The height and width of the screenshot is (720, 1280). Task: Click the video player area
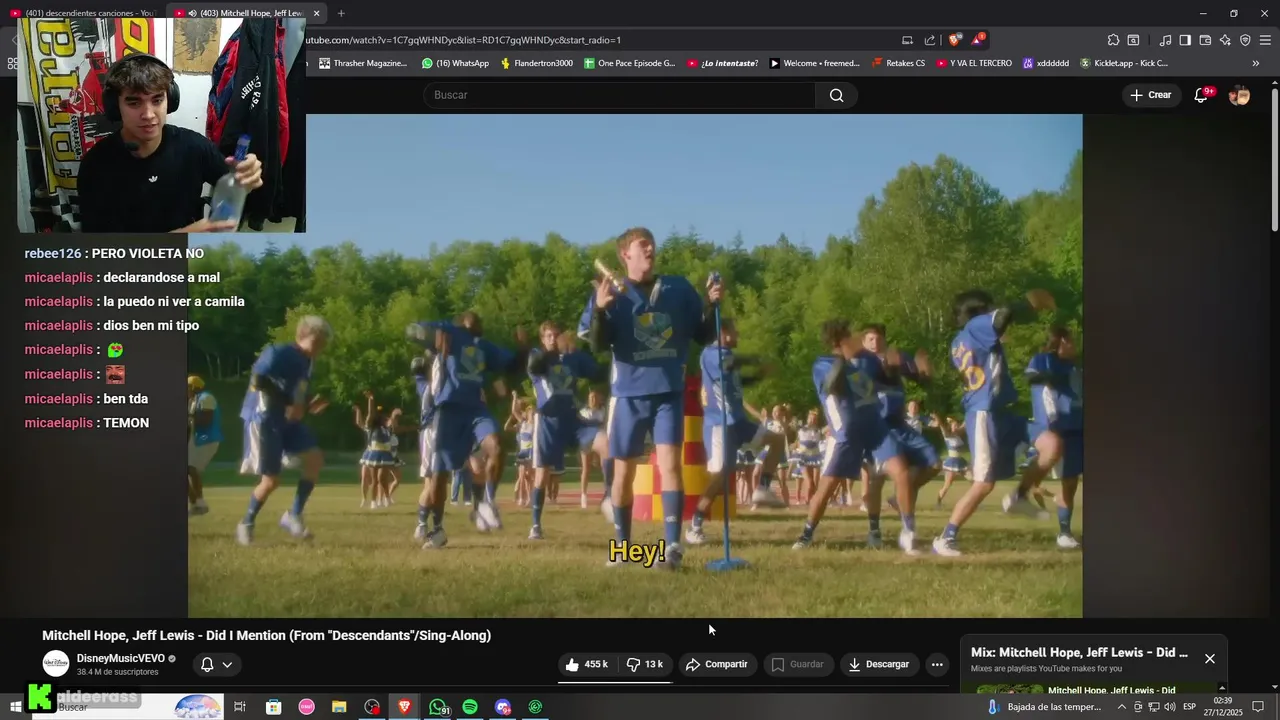[x=635, y=366]
